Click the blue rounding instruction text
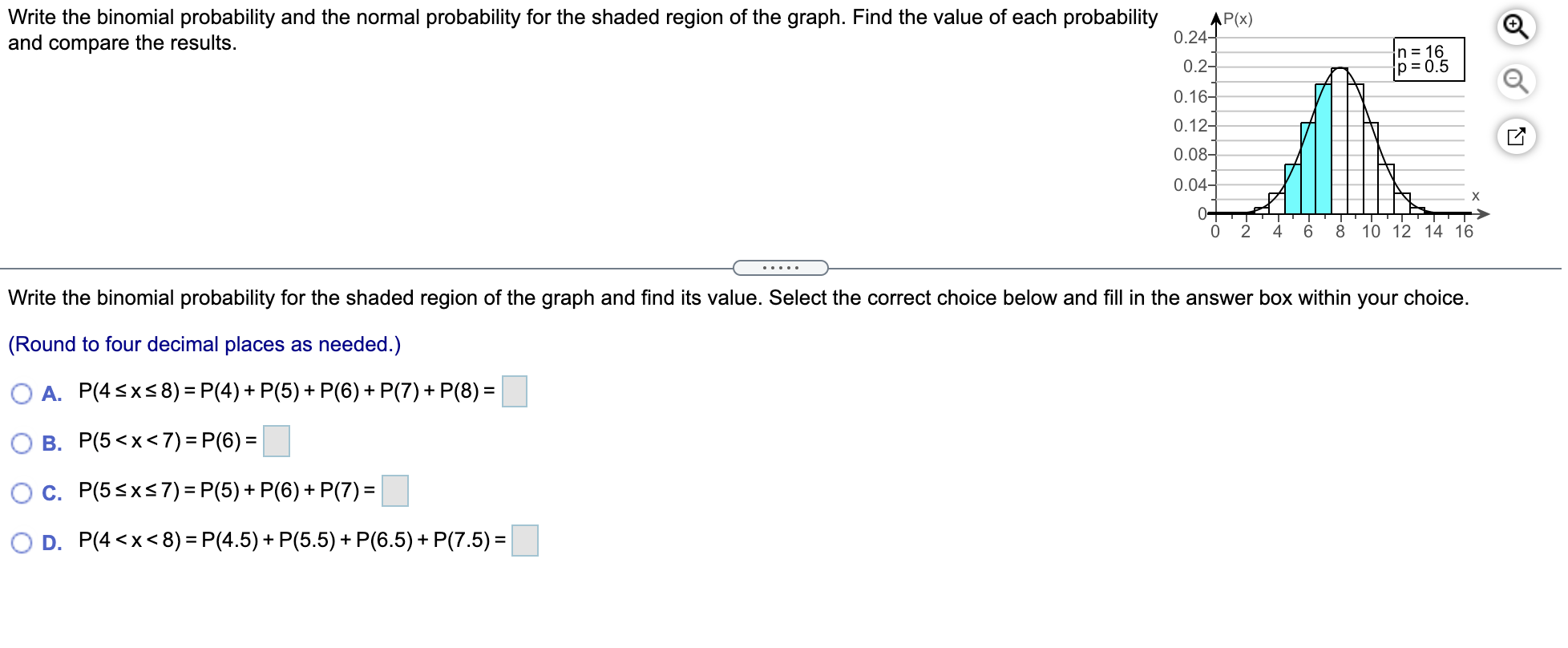This screenshot has width=1568, height=648. pyautogui.click(x=204, y=344)
